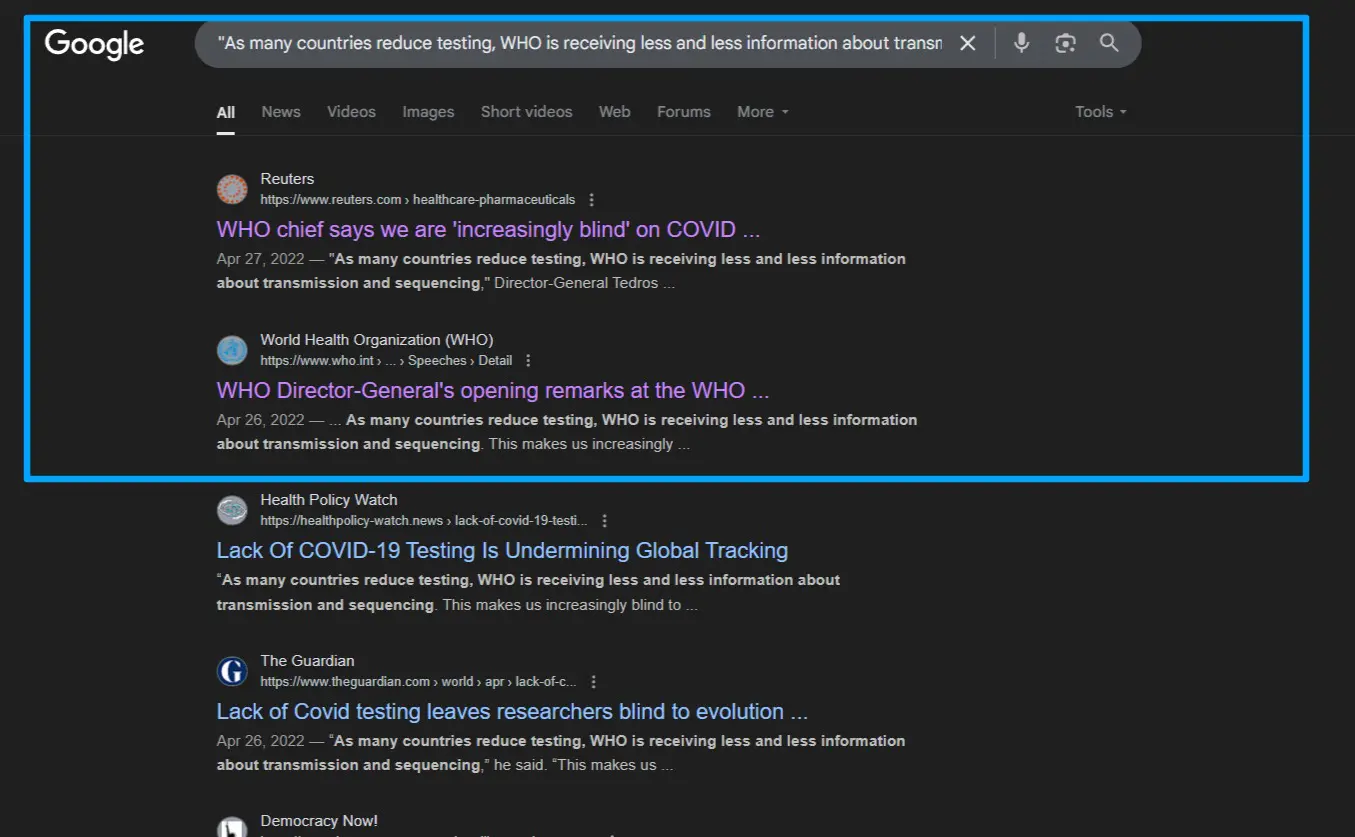The height and width of the screenshot is (837, 1355).
Task: Open 'Lack of Covid testing leaves researchers blind' link
Action: pyautogui.click(x=512, y=711)
